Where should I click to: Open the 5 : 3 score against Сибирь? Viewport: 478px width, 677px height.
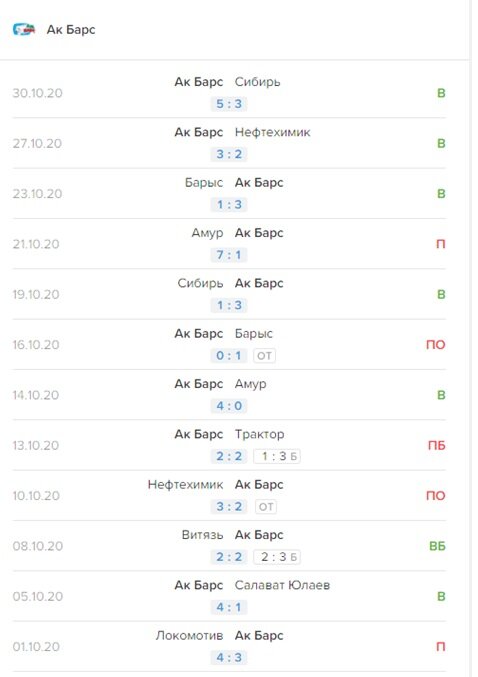(229, 104)
